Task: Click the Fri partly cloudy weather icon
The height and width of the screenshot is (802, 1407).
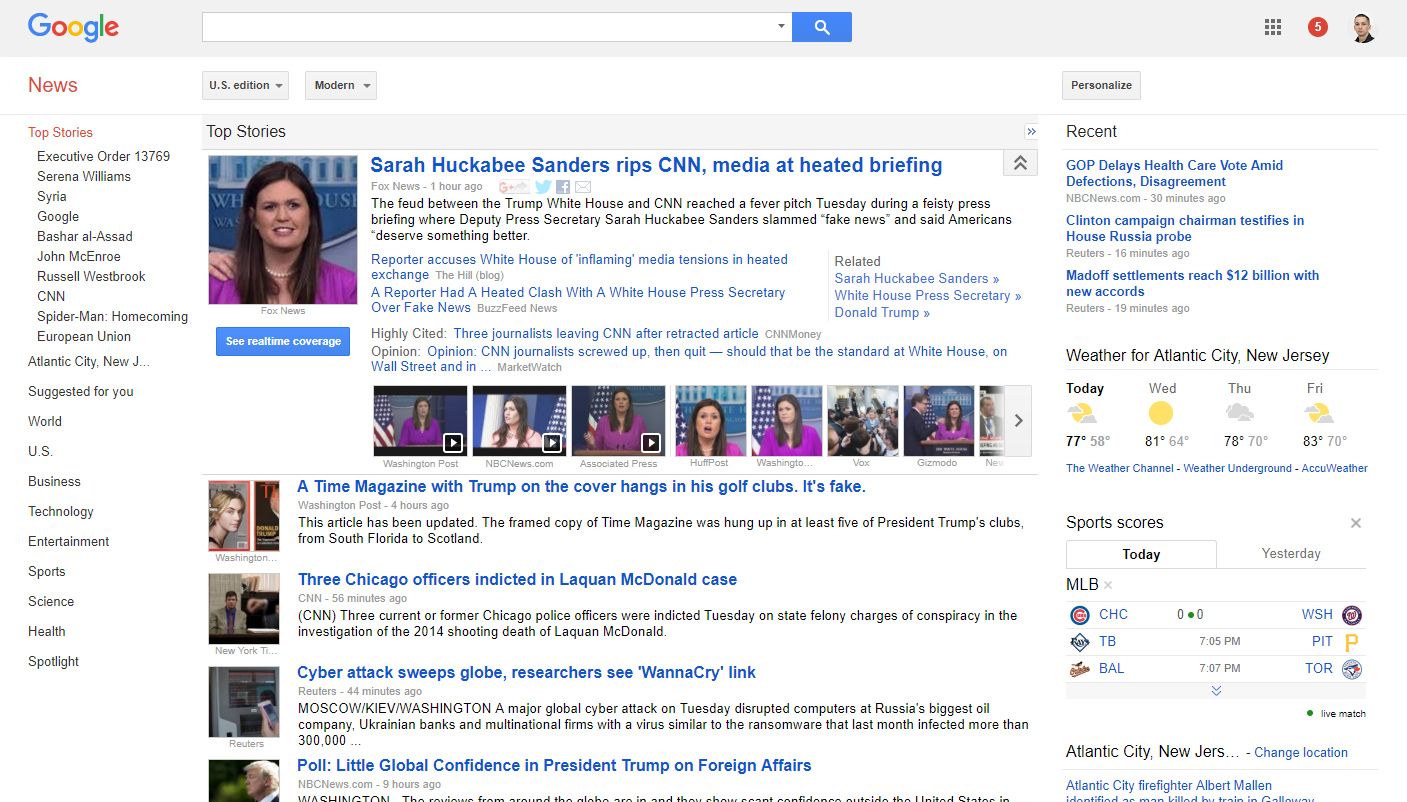Action: pyautogui.click(x=1318, y=413)
